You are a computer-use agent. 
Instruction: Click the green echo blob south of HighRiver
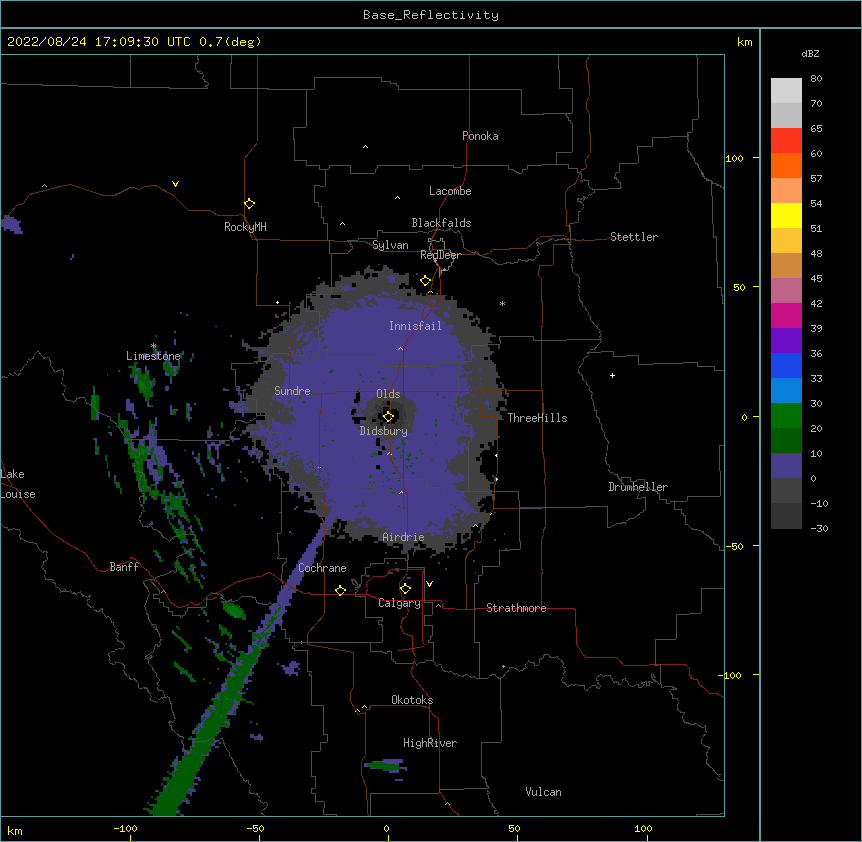coord(385,765)
